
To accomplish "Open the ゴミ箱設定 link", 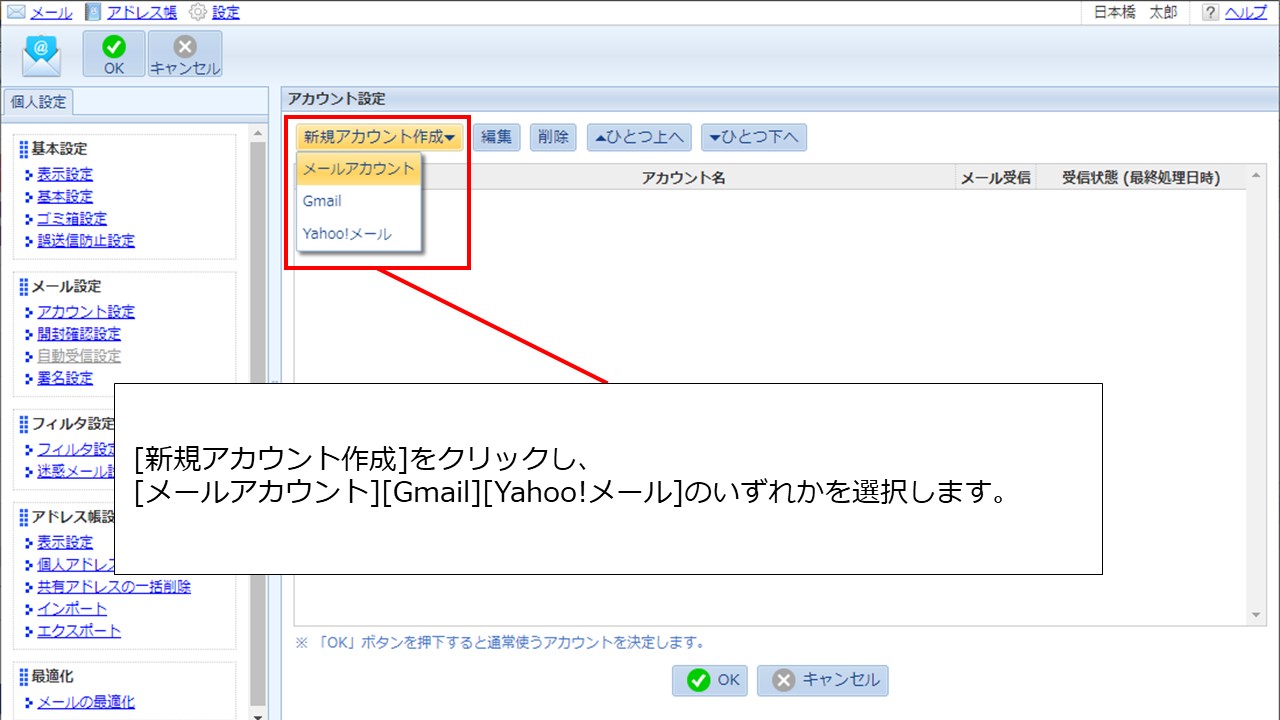I will click(72, 218).
